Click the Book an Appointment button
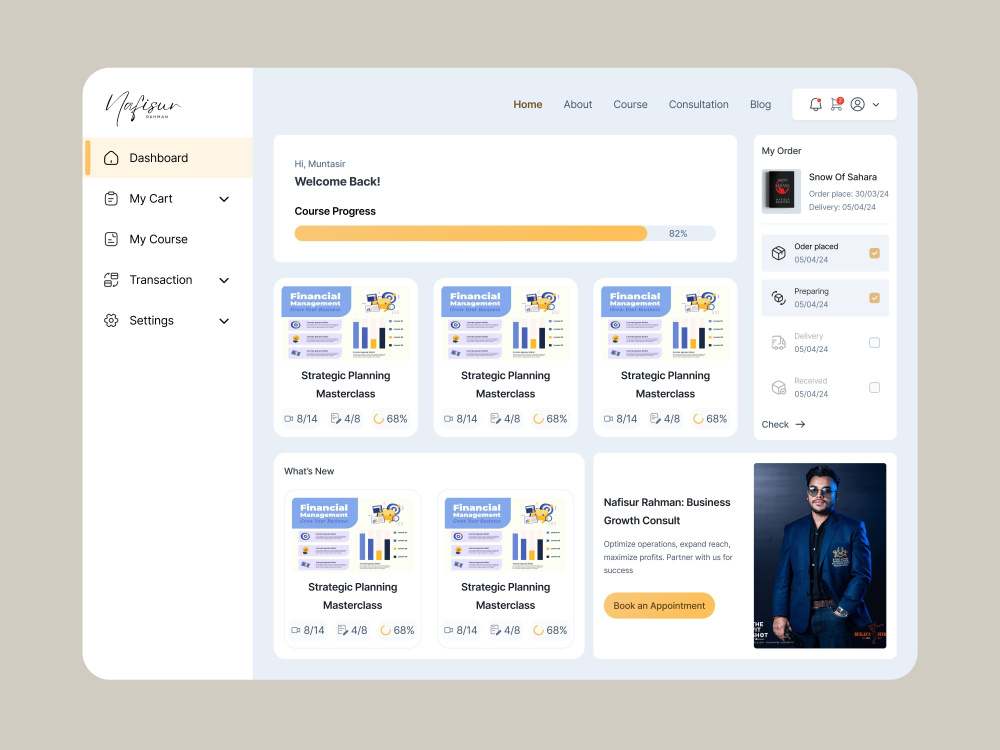Viewport: 1000px width, 750px height. (659, 605)
